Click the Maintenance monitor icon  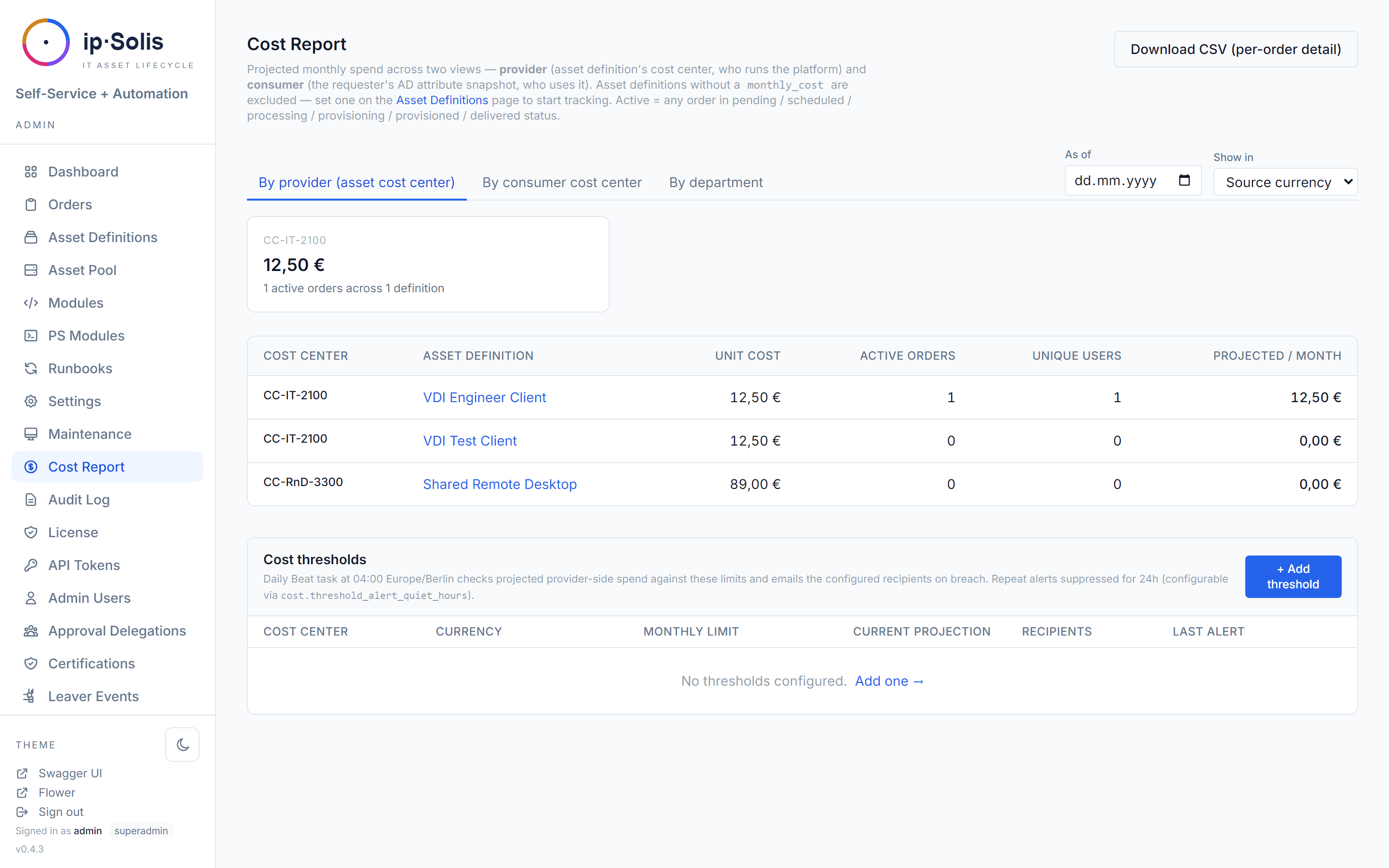click(x=31, y=434)
